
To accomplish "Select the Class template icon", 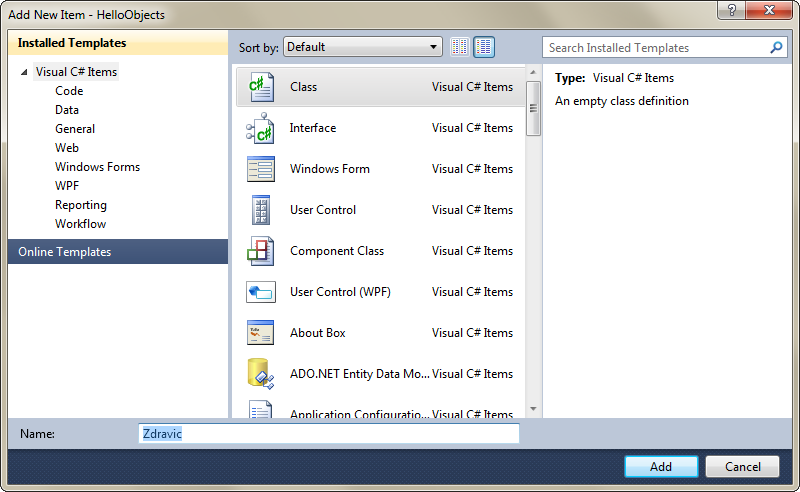I will (261, 87).
